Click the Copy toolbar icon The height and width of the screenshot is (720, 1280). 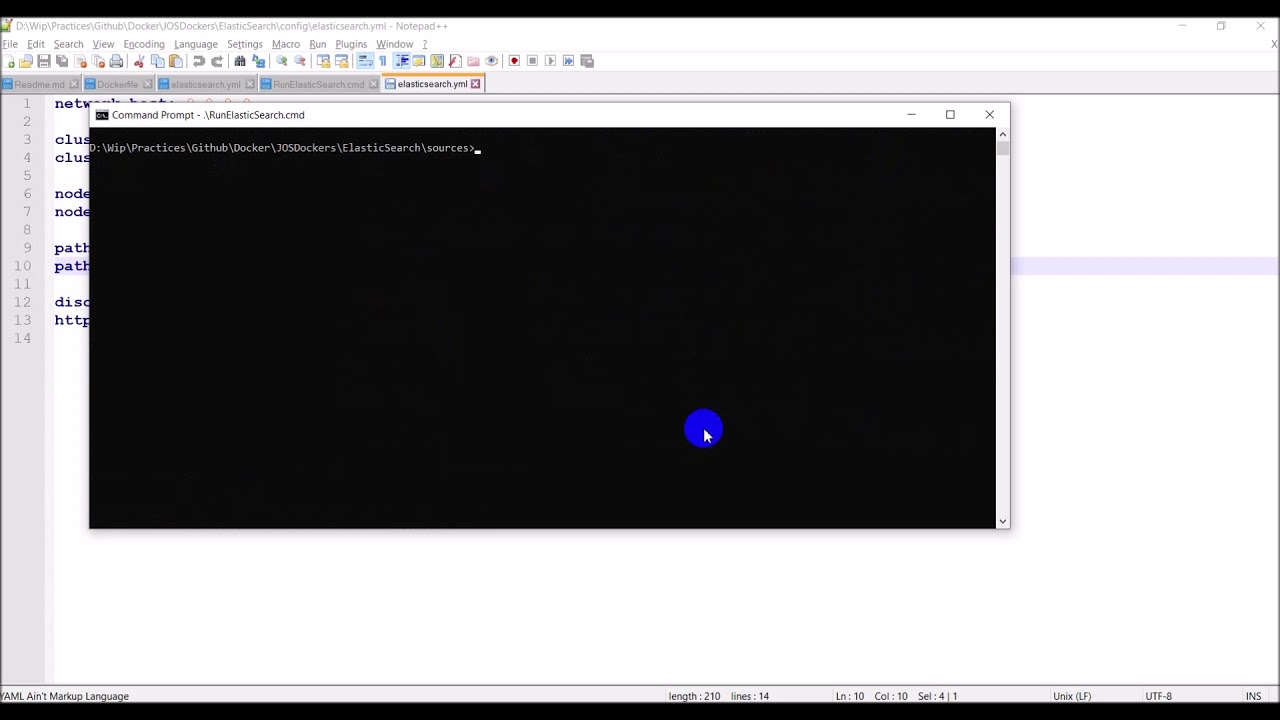click(x=157, y=61)
